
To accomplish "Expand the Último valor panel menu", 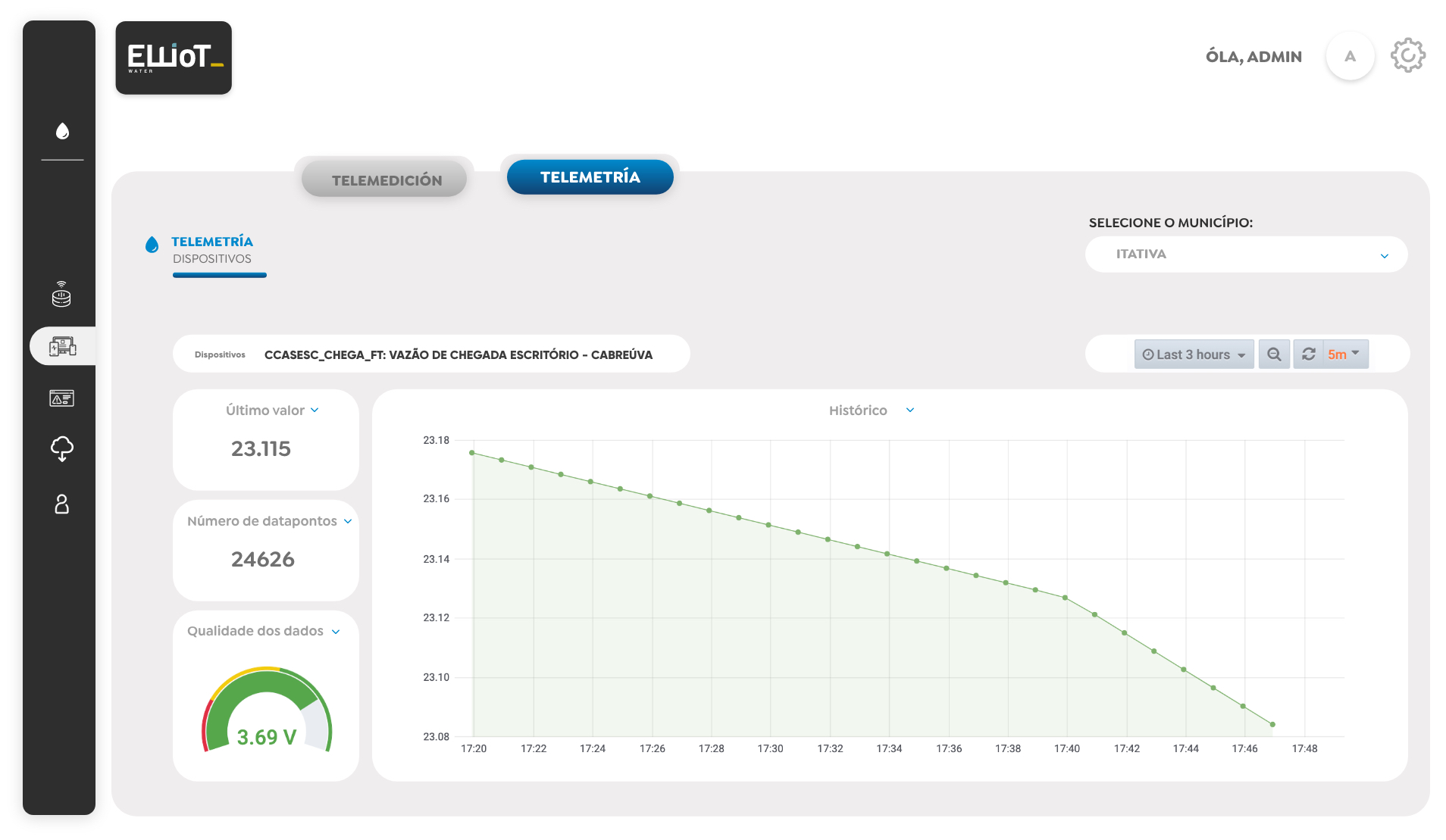I will [x=315, y=411].
